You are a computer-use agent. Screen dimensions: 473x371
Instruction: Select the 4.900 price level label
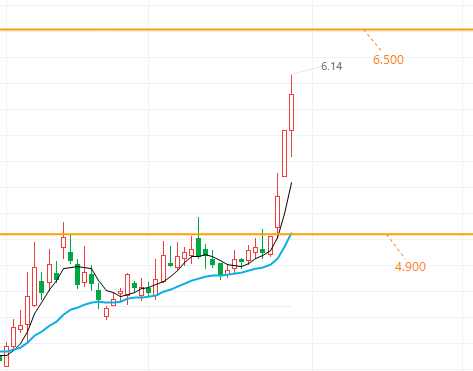point(410,267)
